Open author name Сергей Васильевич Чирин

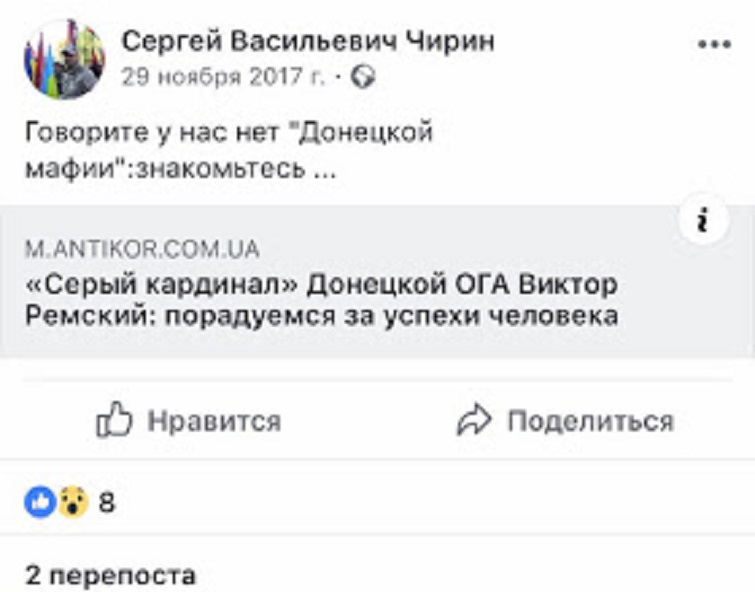[307, 41]
